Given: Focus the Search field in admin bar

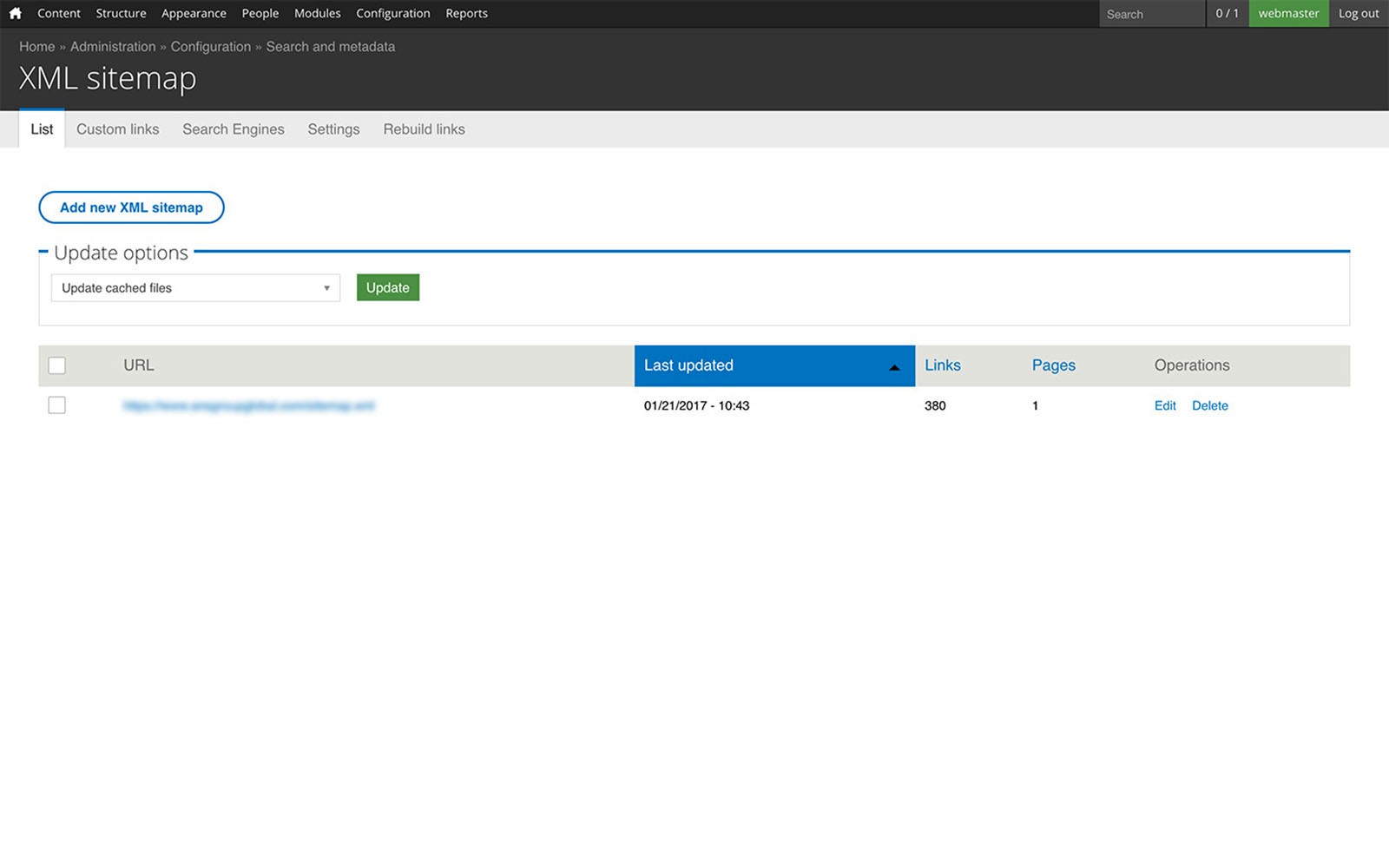Looking at the screenshot, I should click(1152, 14).
